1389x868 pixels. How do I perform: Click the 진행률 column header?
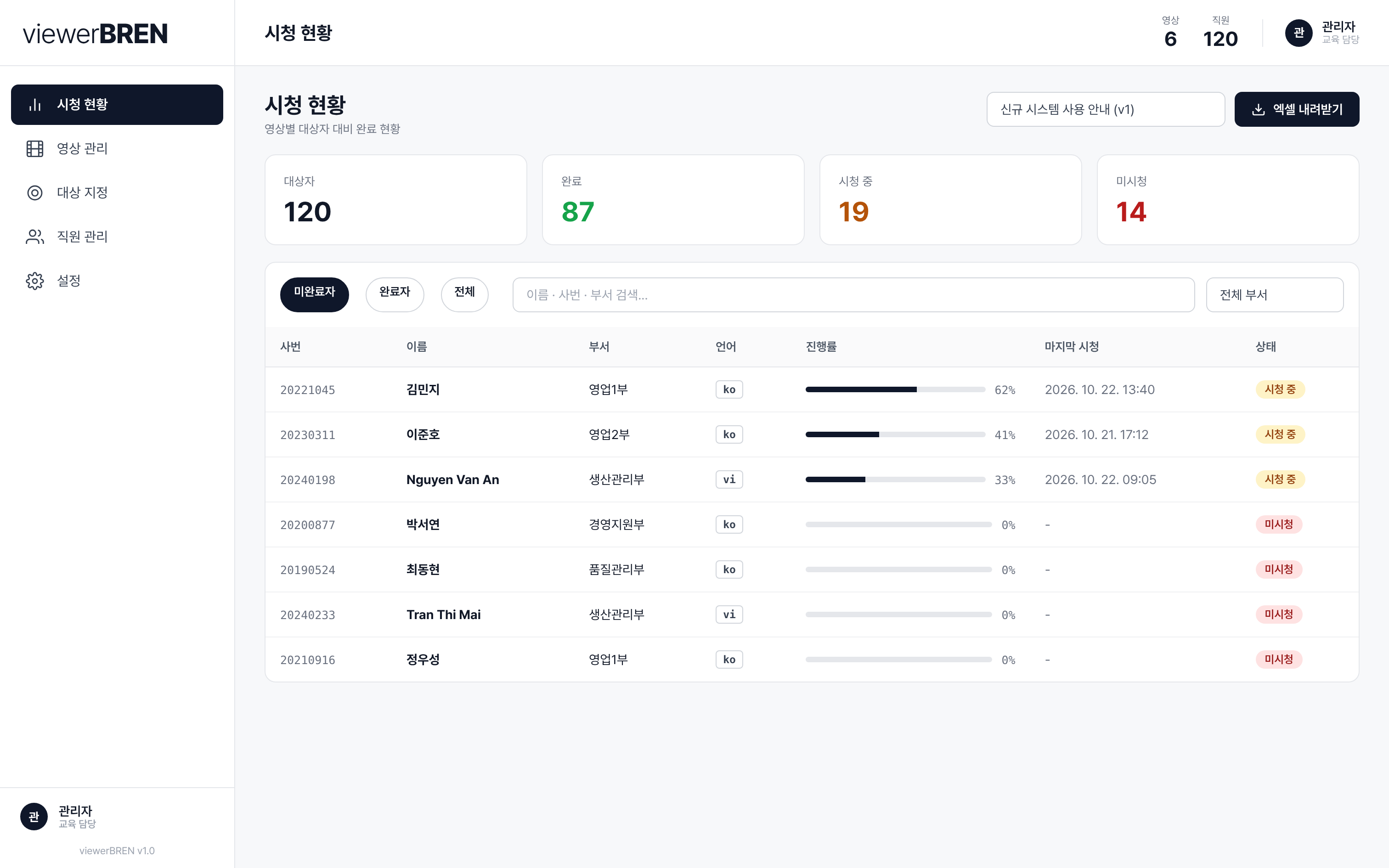tap(821, 347)
